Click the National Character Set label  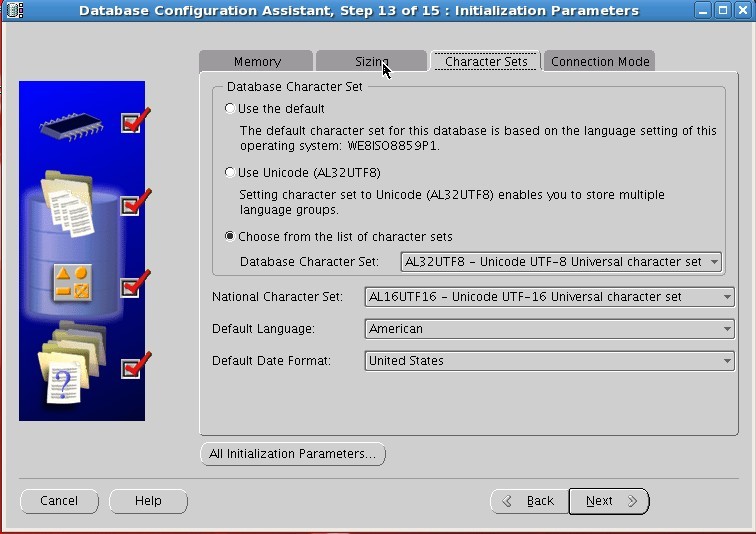pyautogui.click(x=277, y=297)
